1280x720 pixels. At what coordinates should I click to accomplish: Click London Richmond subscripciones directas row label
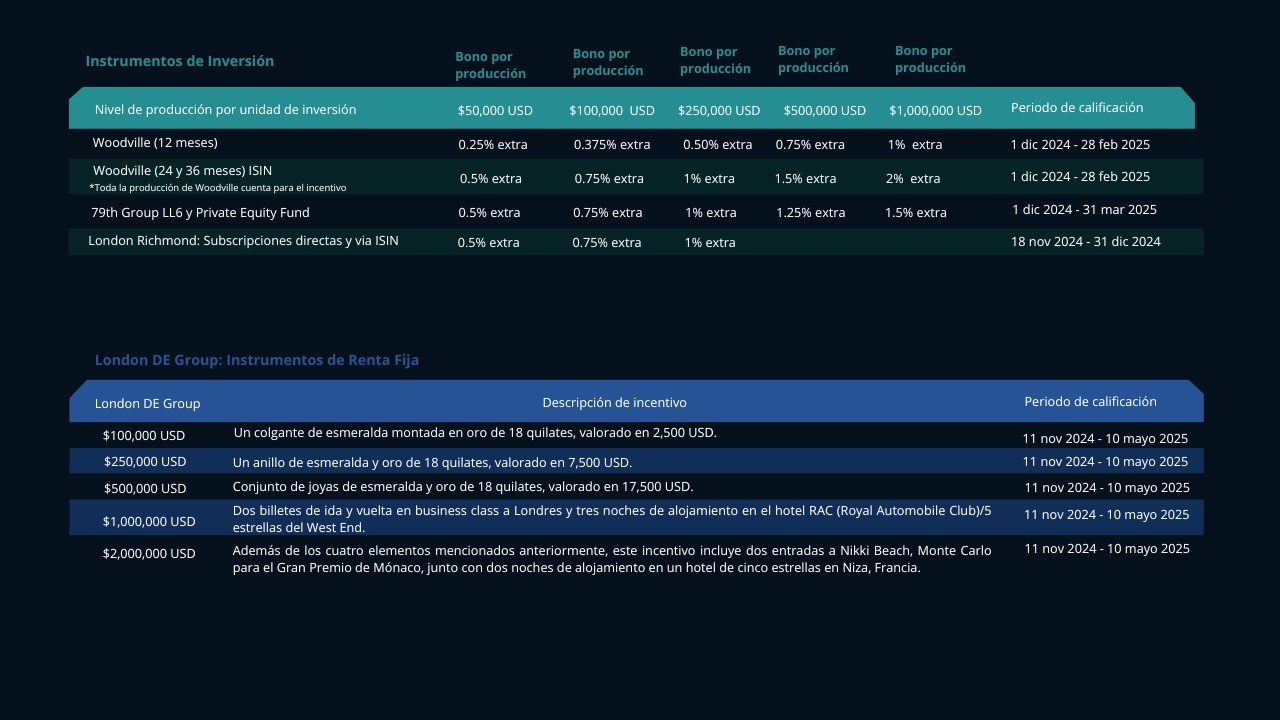pos(243,241)
